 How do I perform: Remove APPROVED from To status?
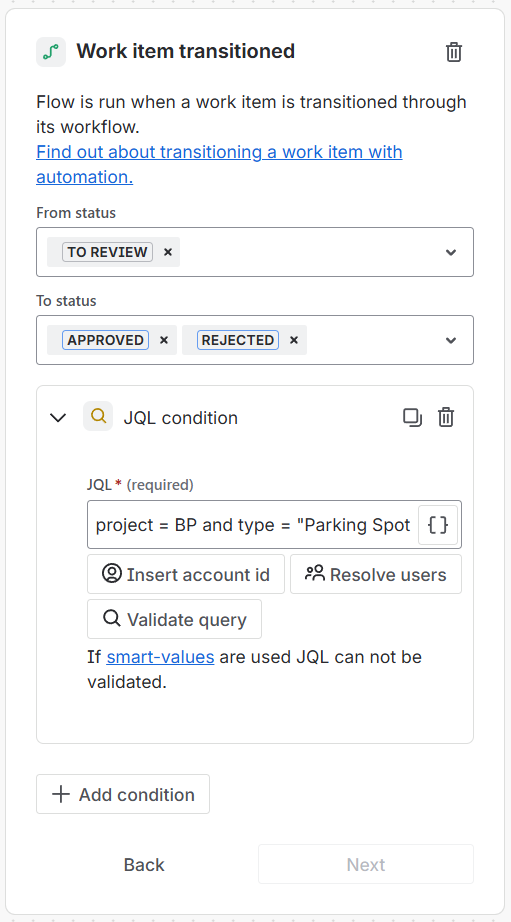[x=164, y=340]
